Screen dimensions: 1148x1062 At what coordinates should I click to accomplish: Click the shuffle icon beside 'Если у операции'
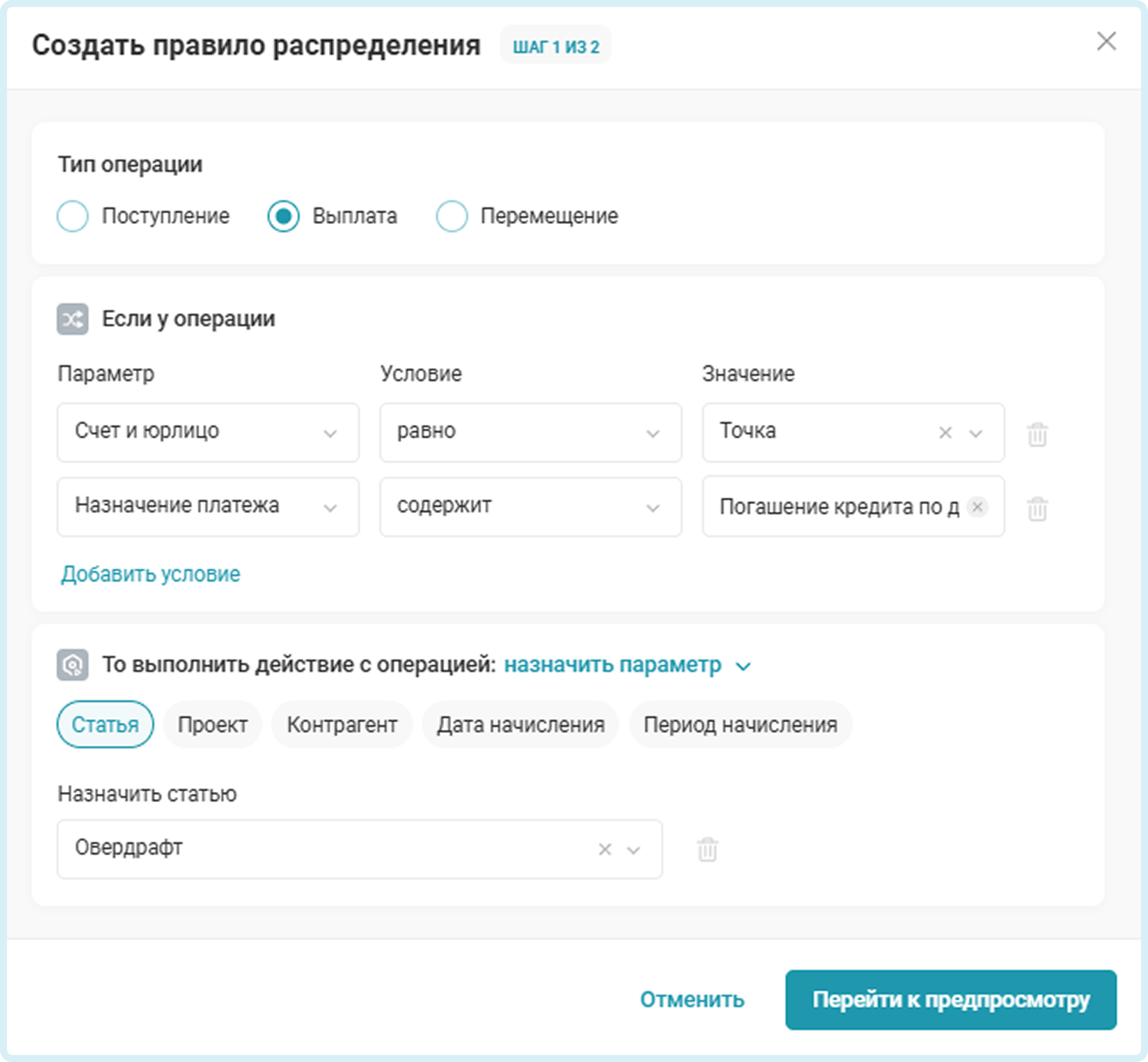(72, 319)
